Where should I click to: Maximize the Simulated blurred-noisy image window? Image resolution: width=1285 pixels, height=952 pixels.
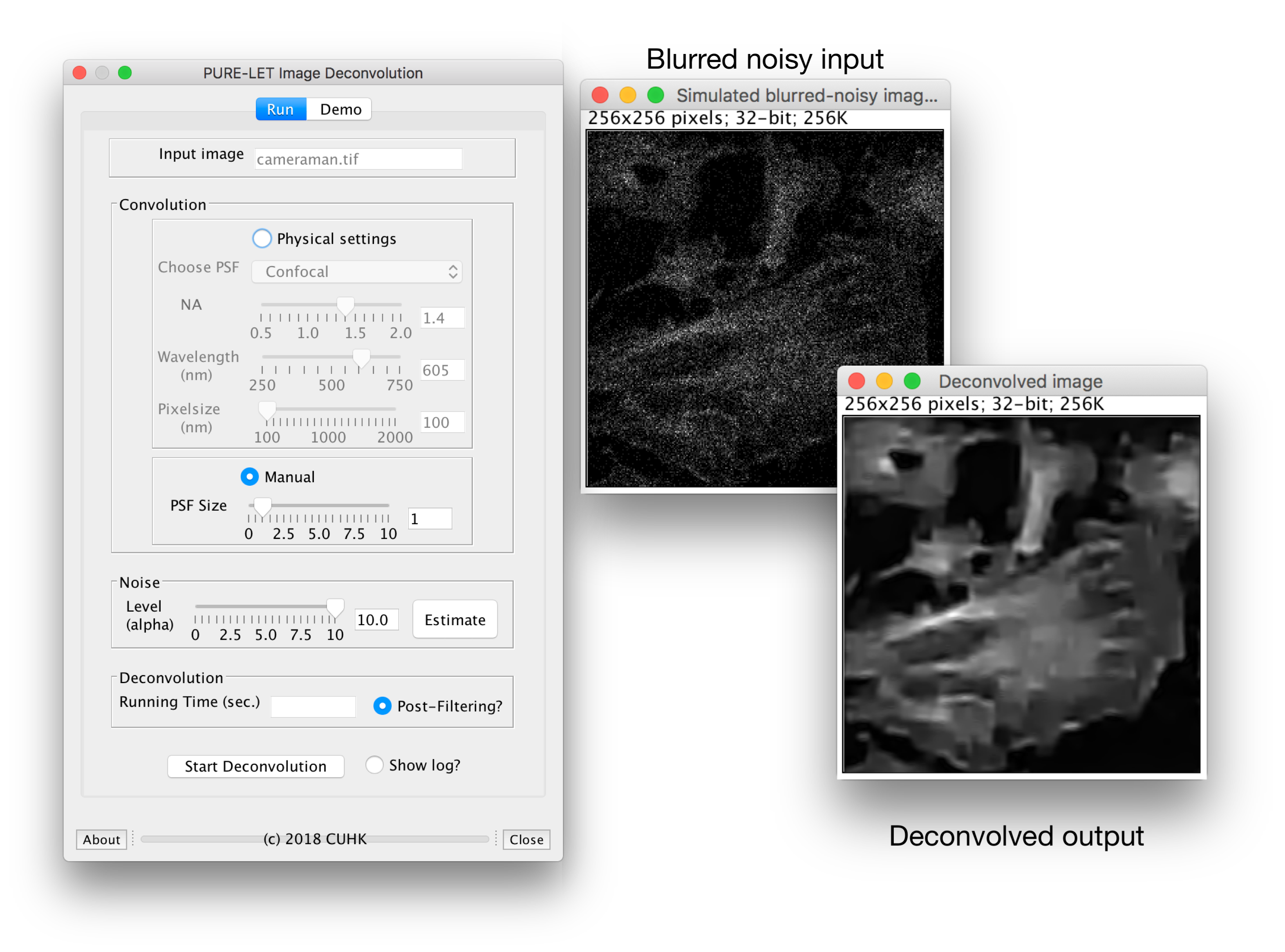tap(656, 94)
